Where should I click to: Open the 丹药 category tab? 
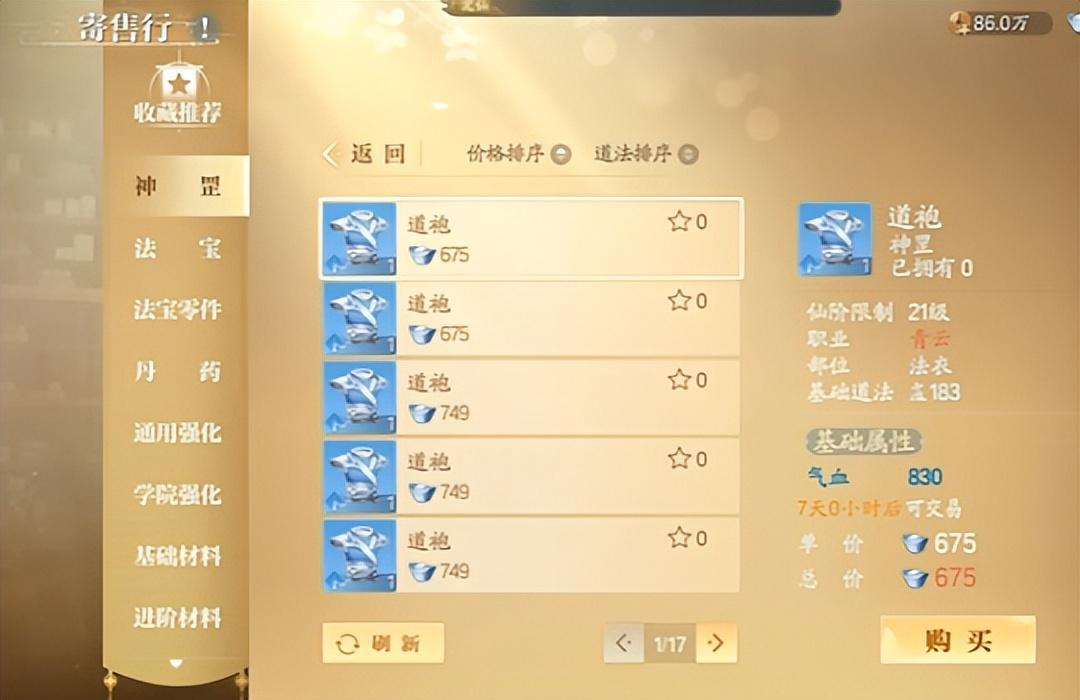[178, 371]
